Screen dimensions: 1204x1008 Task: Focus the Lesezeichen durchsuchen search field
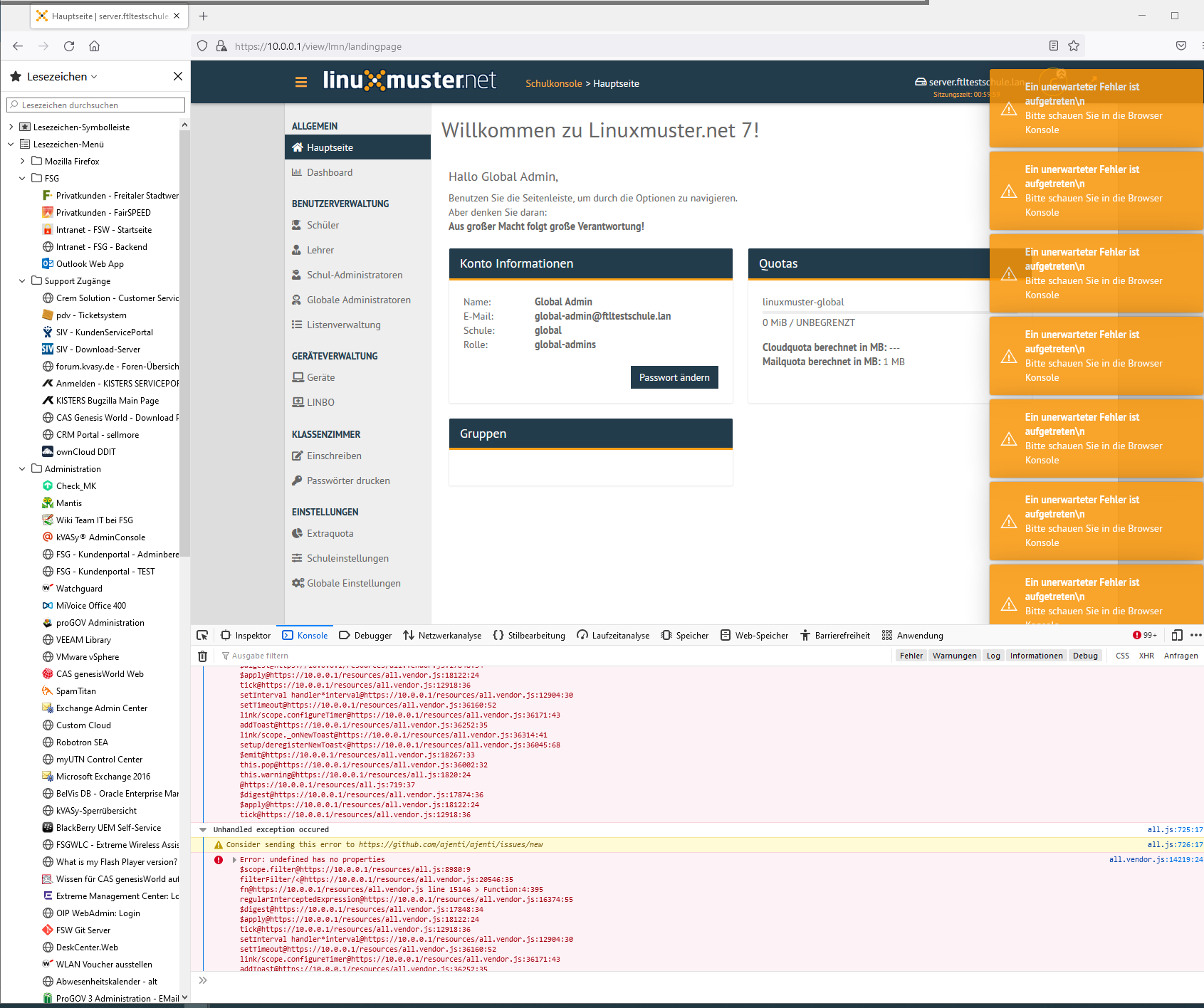[x=95, y=105]
